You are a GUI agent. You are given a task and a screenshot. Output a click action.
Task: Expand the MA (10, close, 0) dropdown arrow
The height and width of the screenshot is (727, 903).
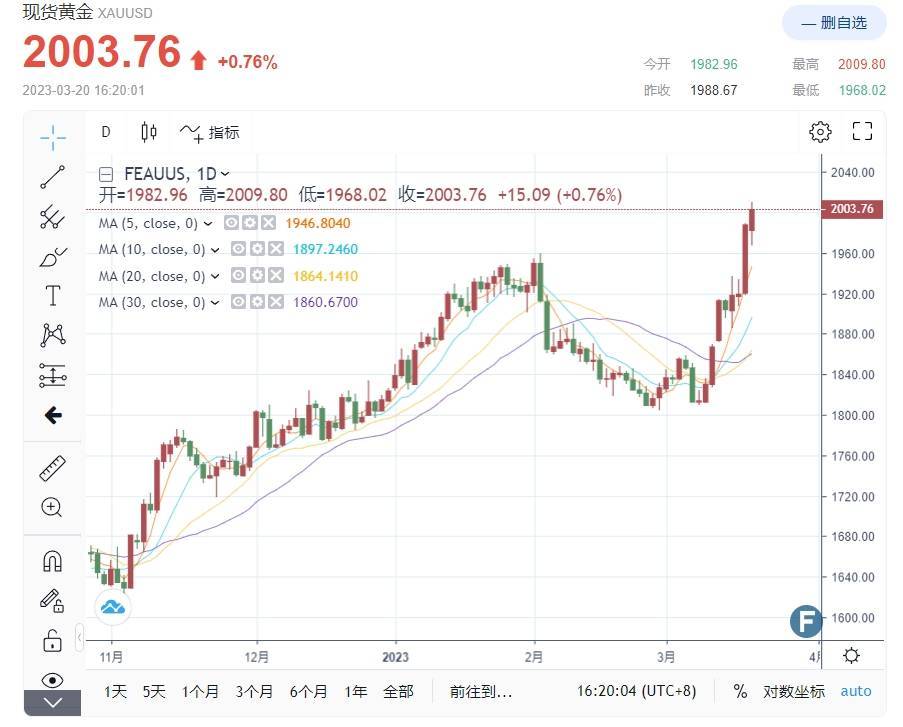214,250
